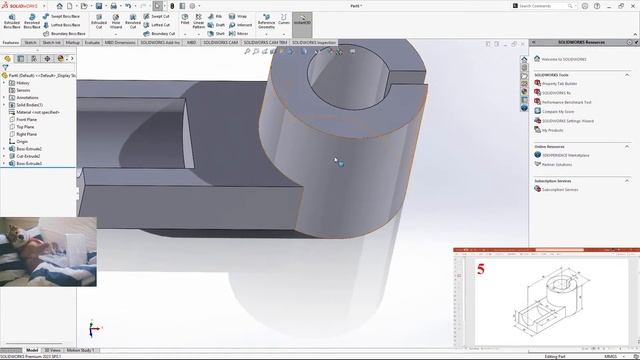Open the Reference Geometry tool
This screenshot has height=360, width=640.
point(266,21)
